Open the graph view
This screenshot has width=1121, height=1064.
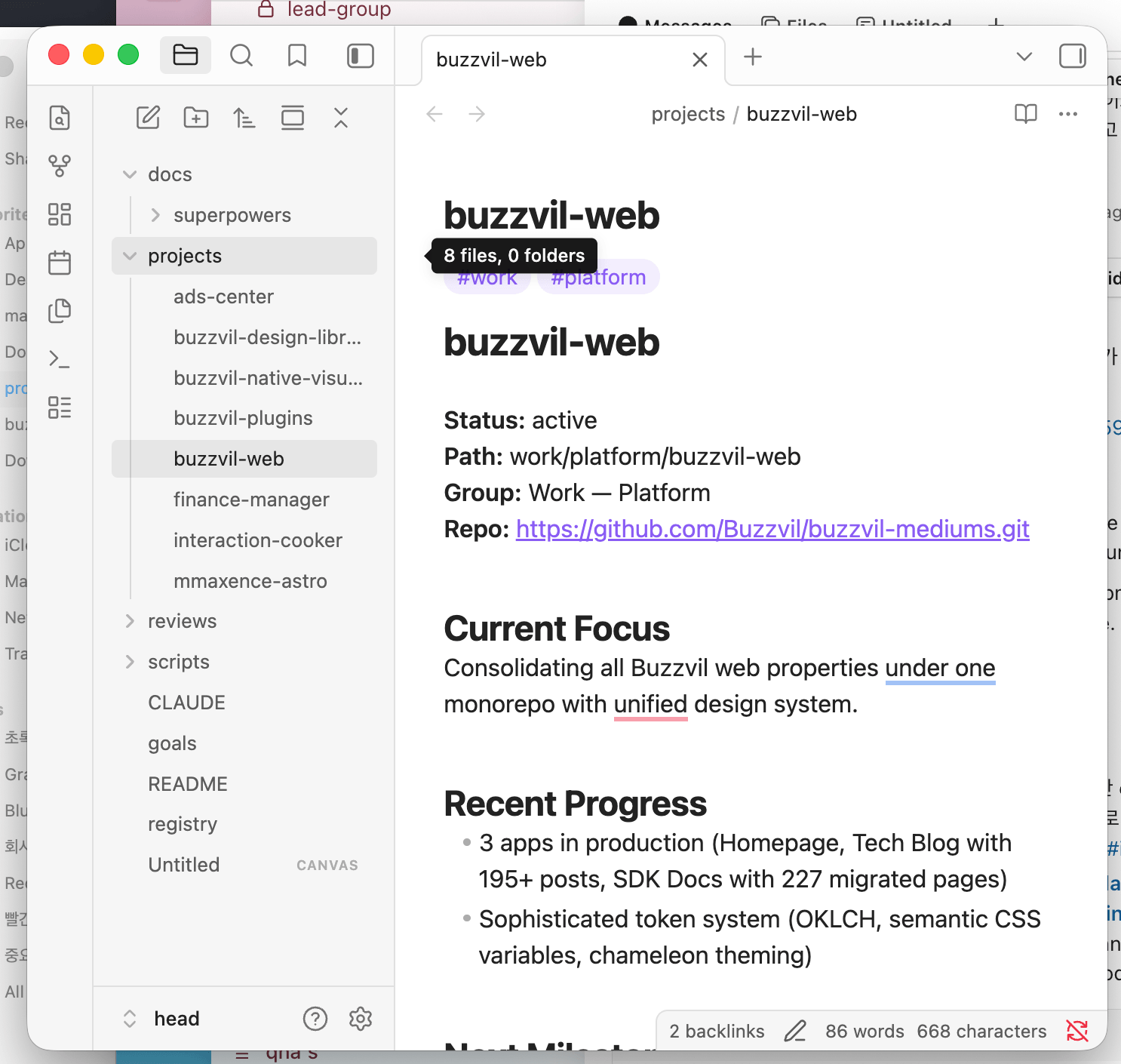pyautogui.click(x=60, y=166)
